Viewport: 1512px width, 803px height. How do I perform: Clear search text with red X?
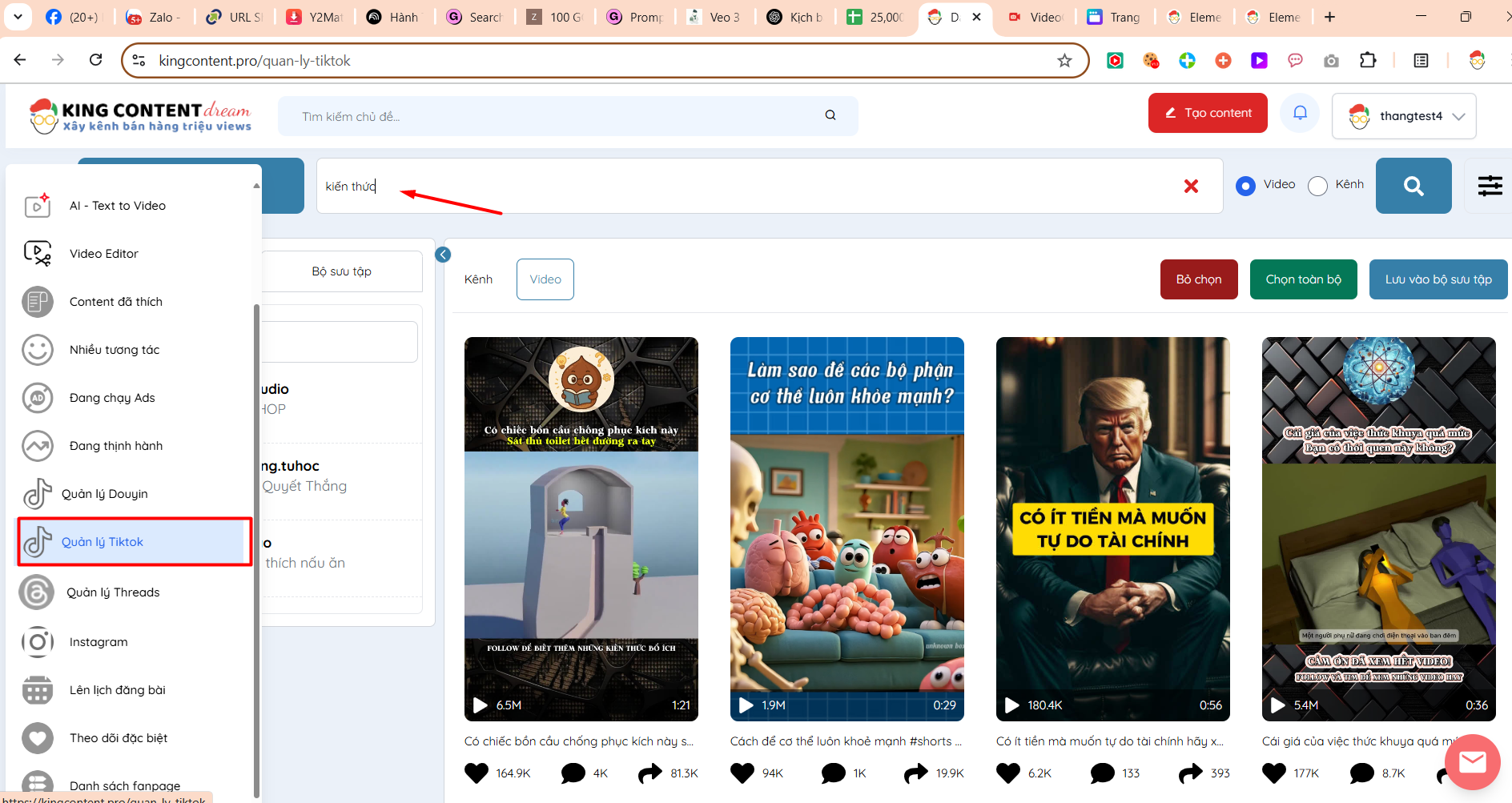point(1191,186)
